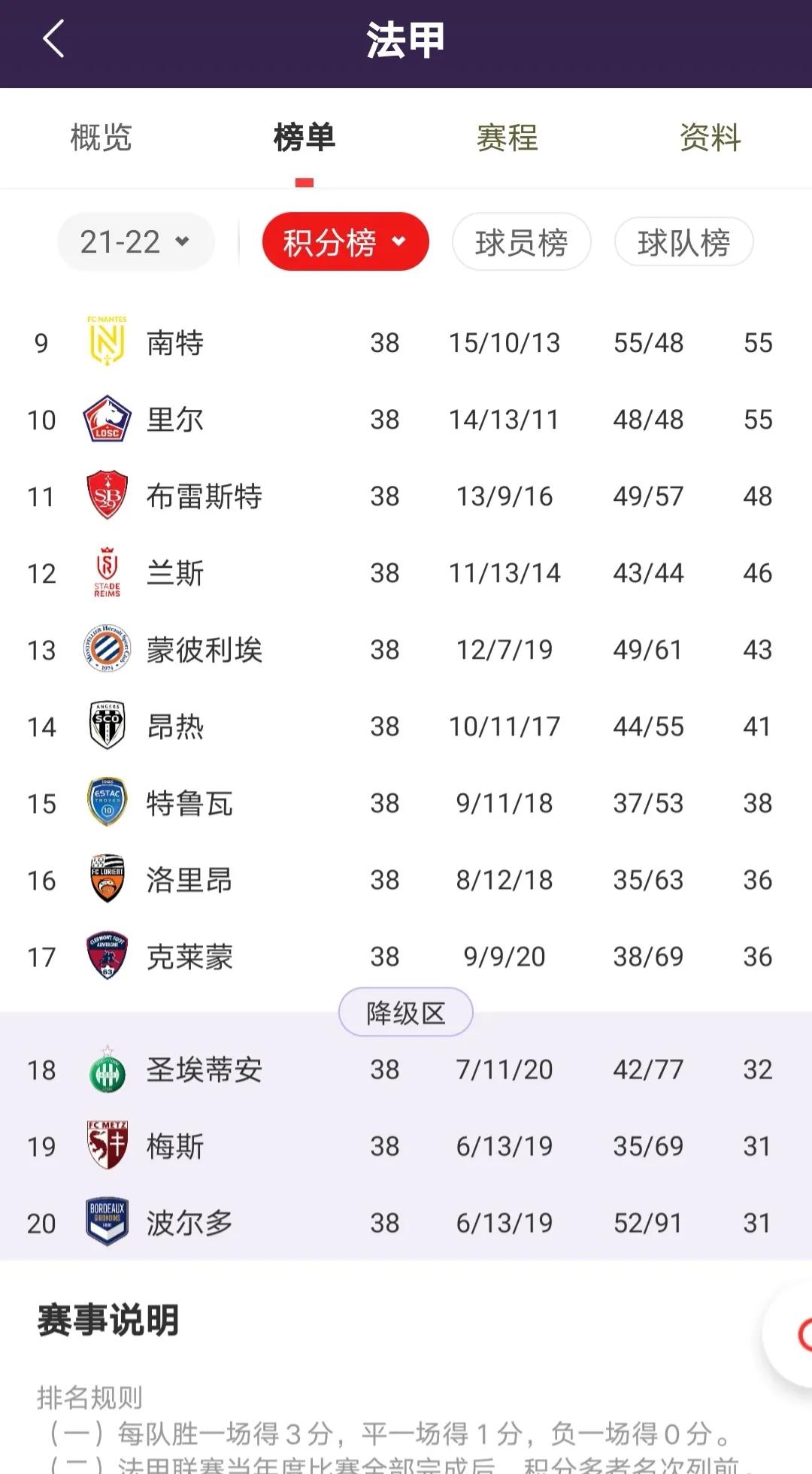Select the 球队榜 button
Screen dimensions: 812x1474
684,241
